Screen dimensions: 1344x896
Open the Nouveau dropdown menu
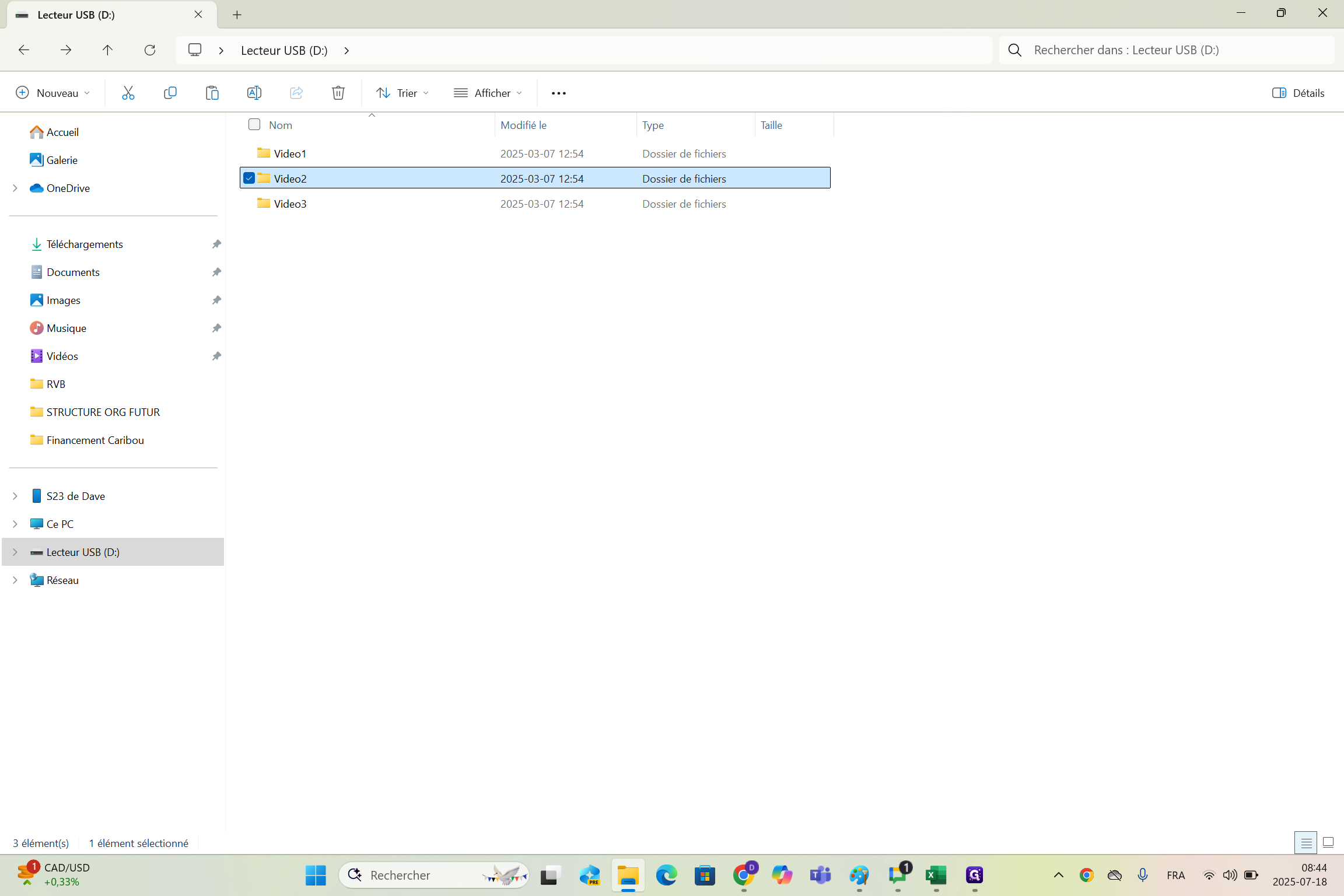coord(53,93)
